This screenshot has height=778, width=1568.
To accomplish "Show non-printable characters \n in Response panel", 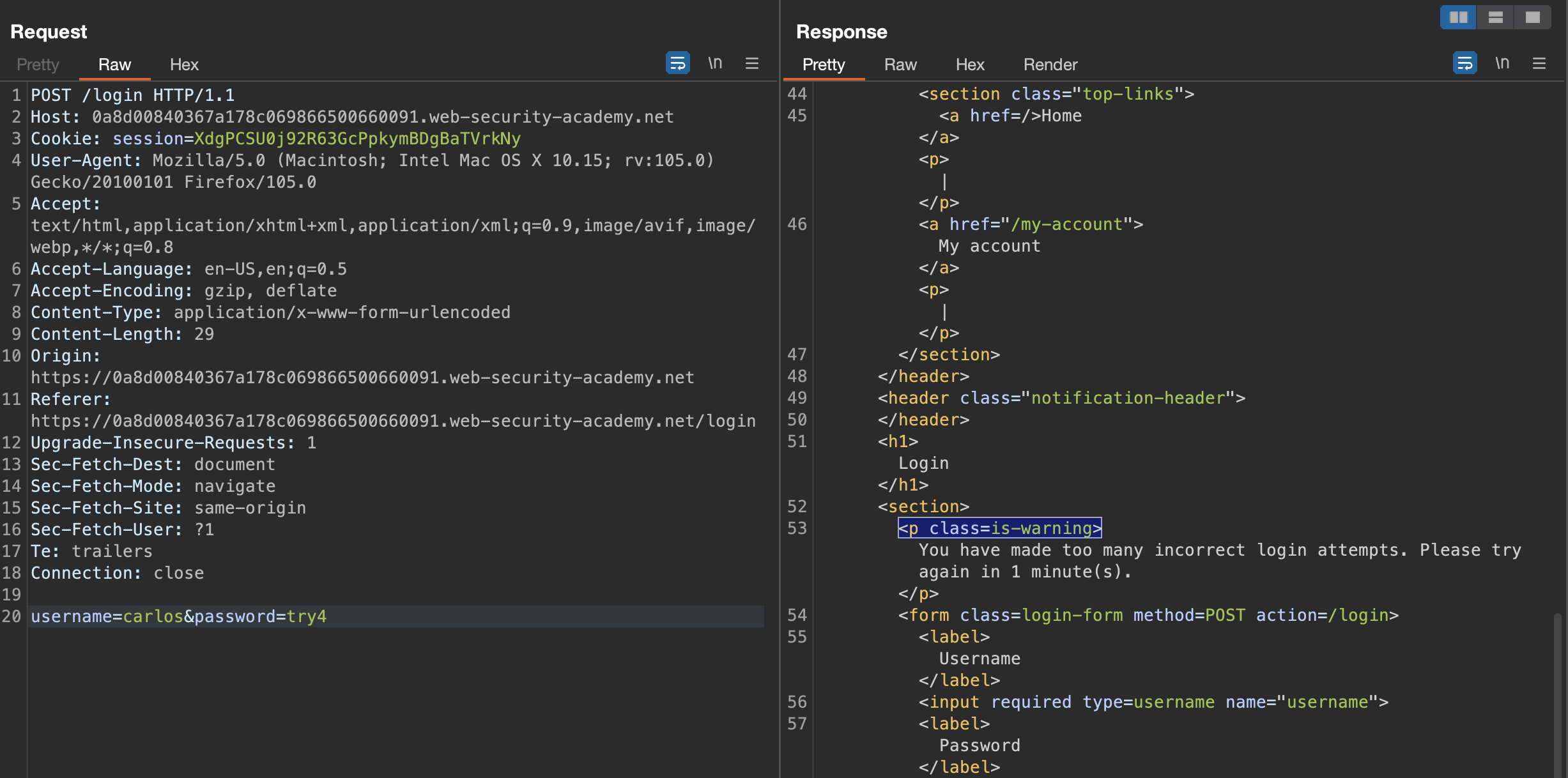I will (1502, 63).
